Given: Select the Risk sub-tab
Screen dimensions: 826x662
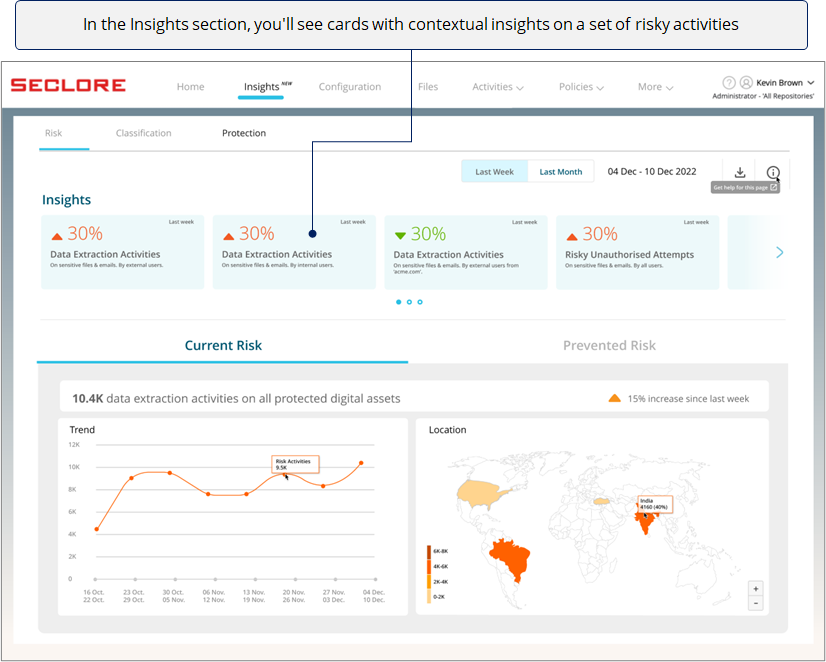Looking at the screenshot, I should 53,133.
